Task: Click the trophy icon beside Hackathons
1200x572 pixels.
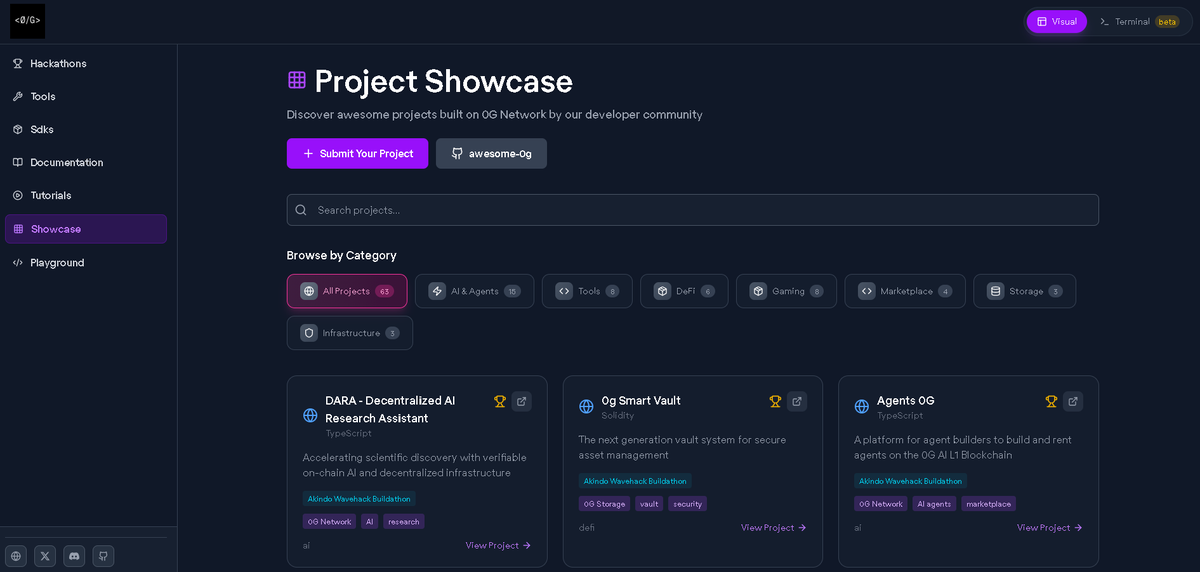Action: (18, 63)
